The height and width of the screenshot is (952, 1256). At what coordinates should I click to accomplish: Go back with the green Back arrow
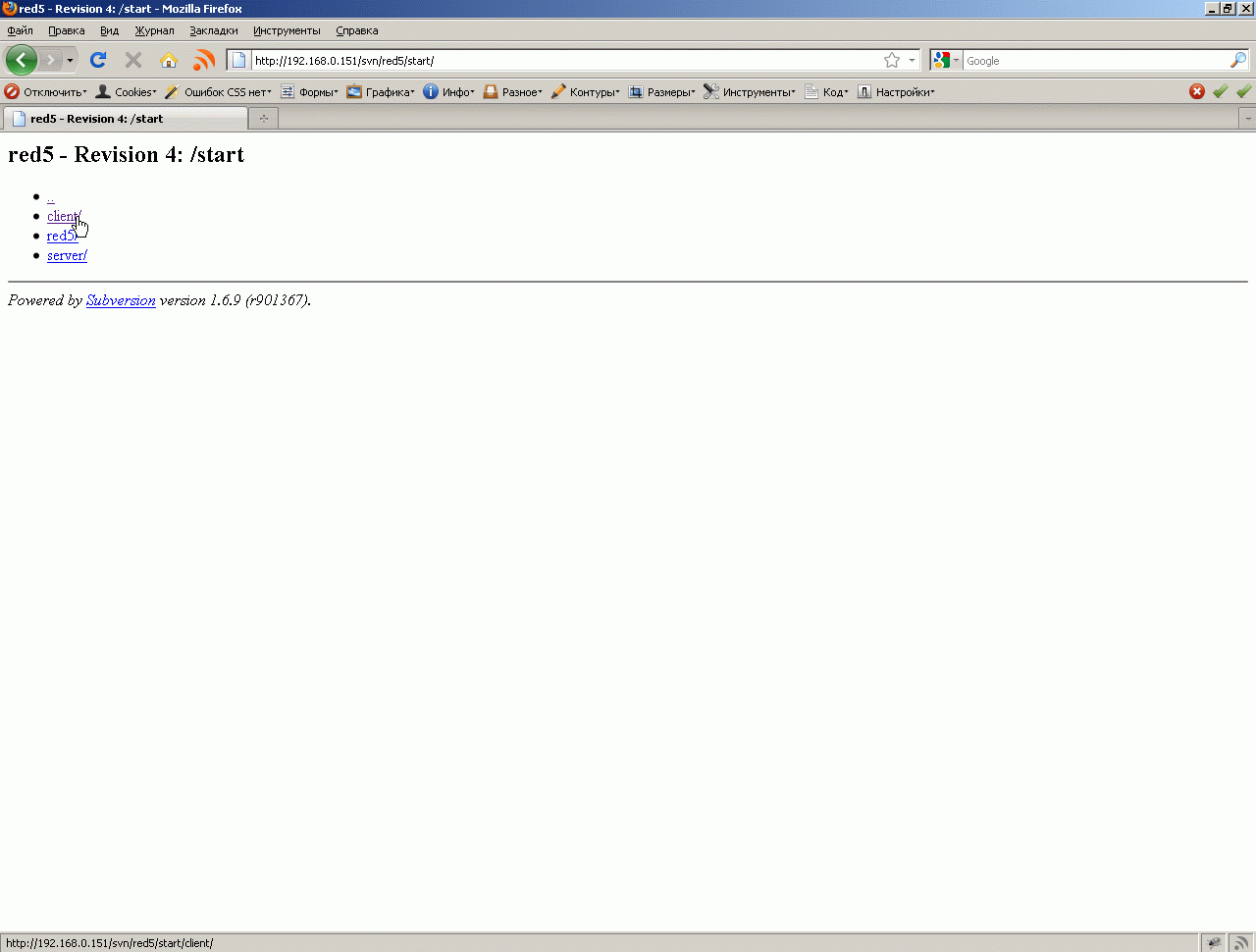pyautogui.click(x=21, y=60)
